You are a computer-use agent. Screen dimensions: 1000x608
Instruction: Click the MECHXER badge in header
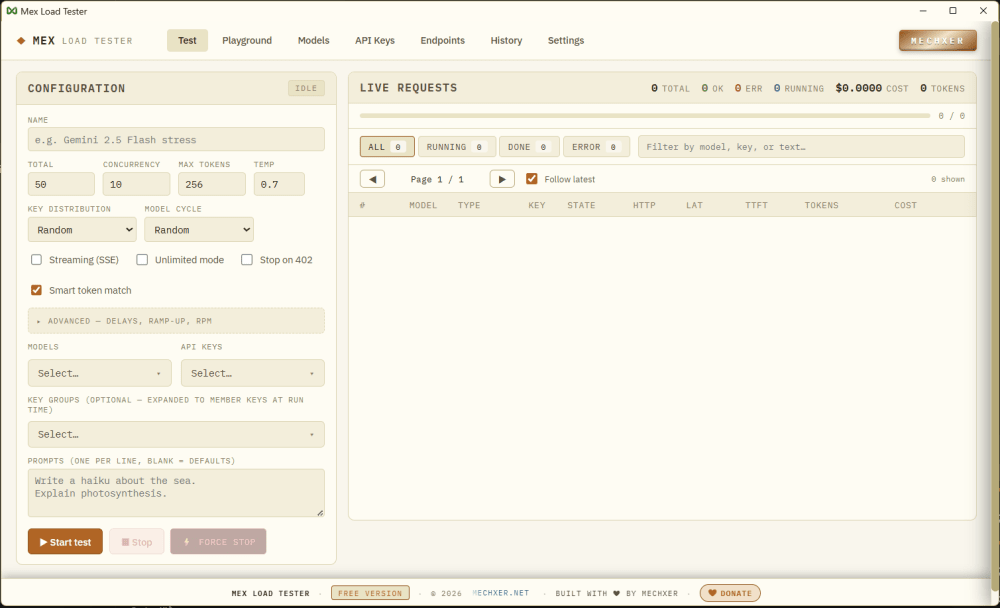tap(938, 40)
